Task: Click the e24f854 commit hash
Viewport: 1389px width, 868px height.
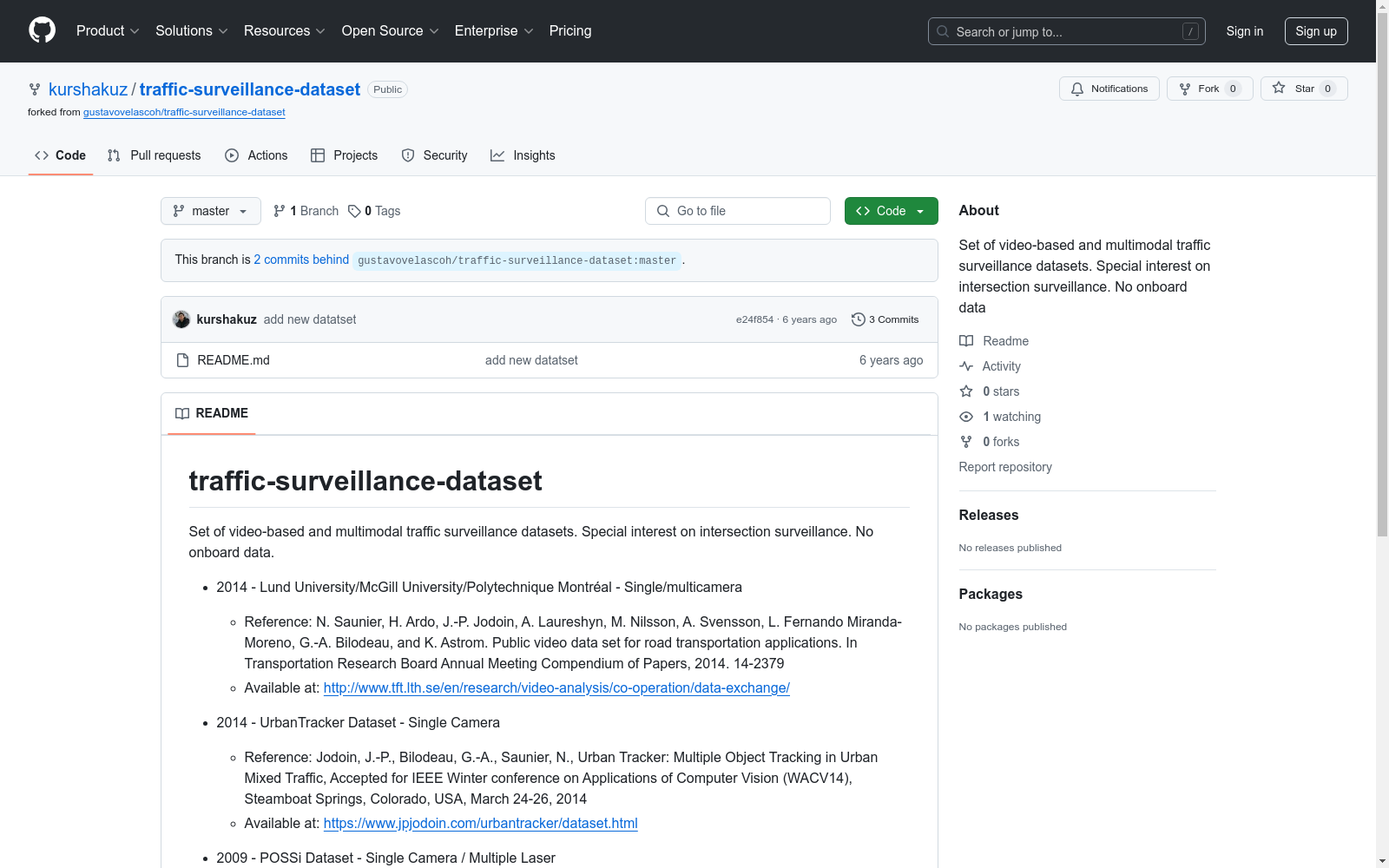Action: coord(754,319)
